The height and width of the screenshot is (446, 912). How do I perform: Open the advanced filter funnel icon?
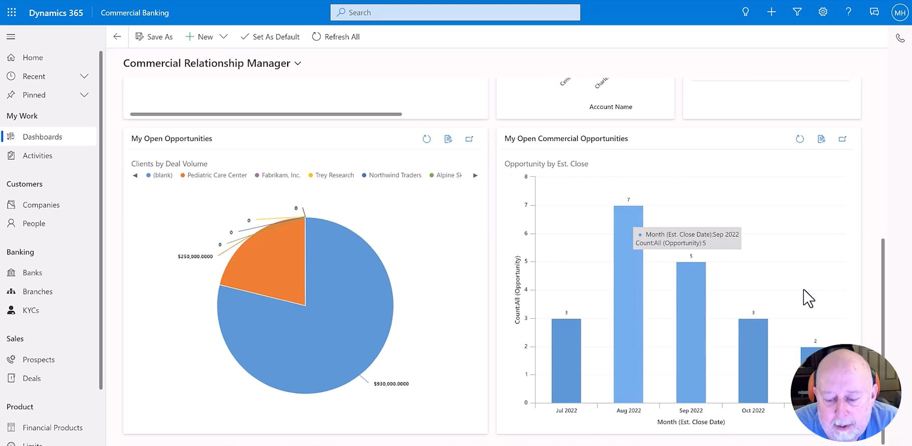pos(797,12)
